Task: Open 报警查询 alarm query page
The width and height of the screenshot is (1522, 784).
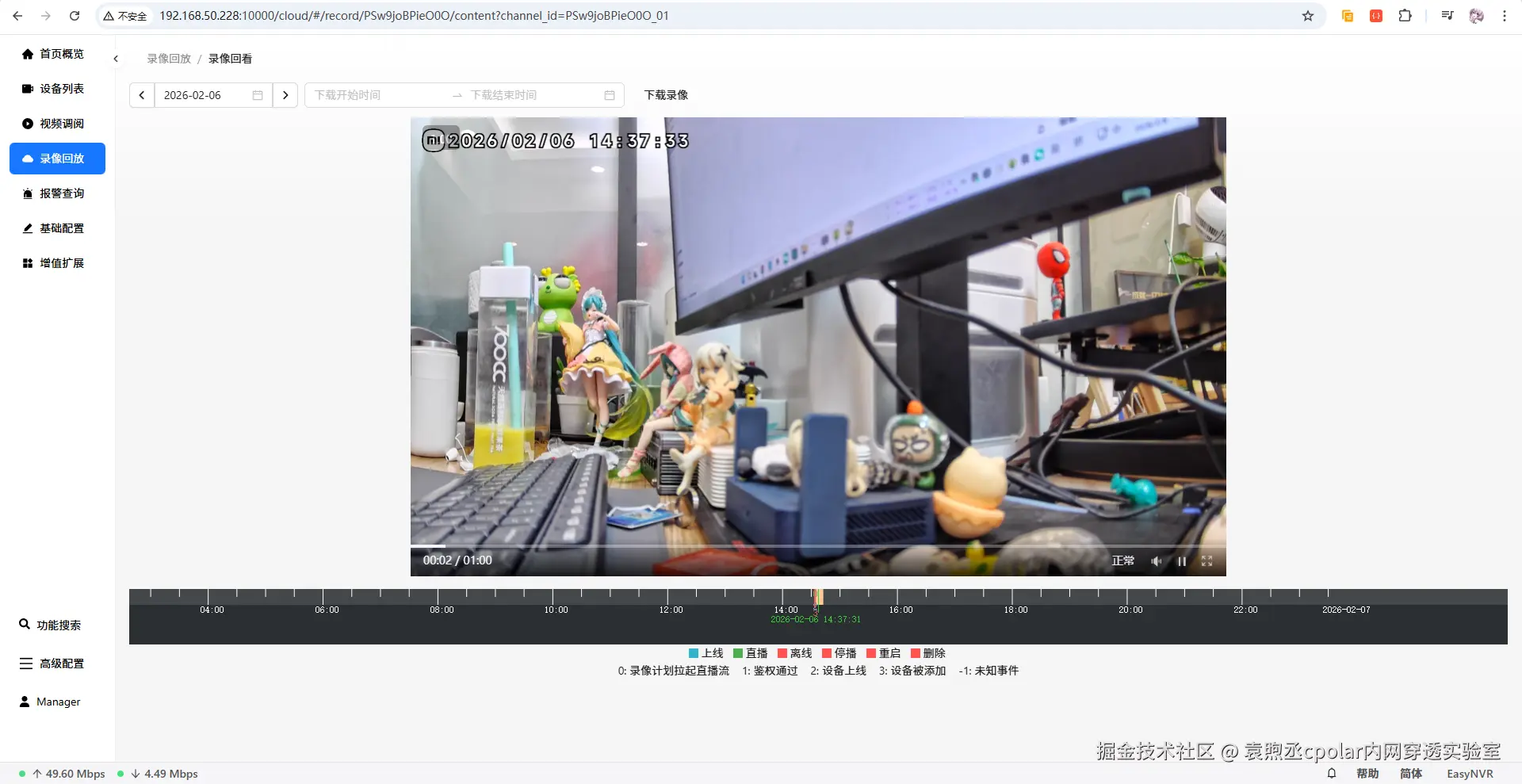Action: [x=53, y=193]
